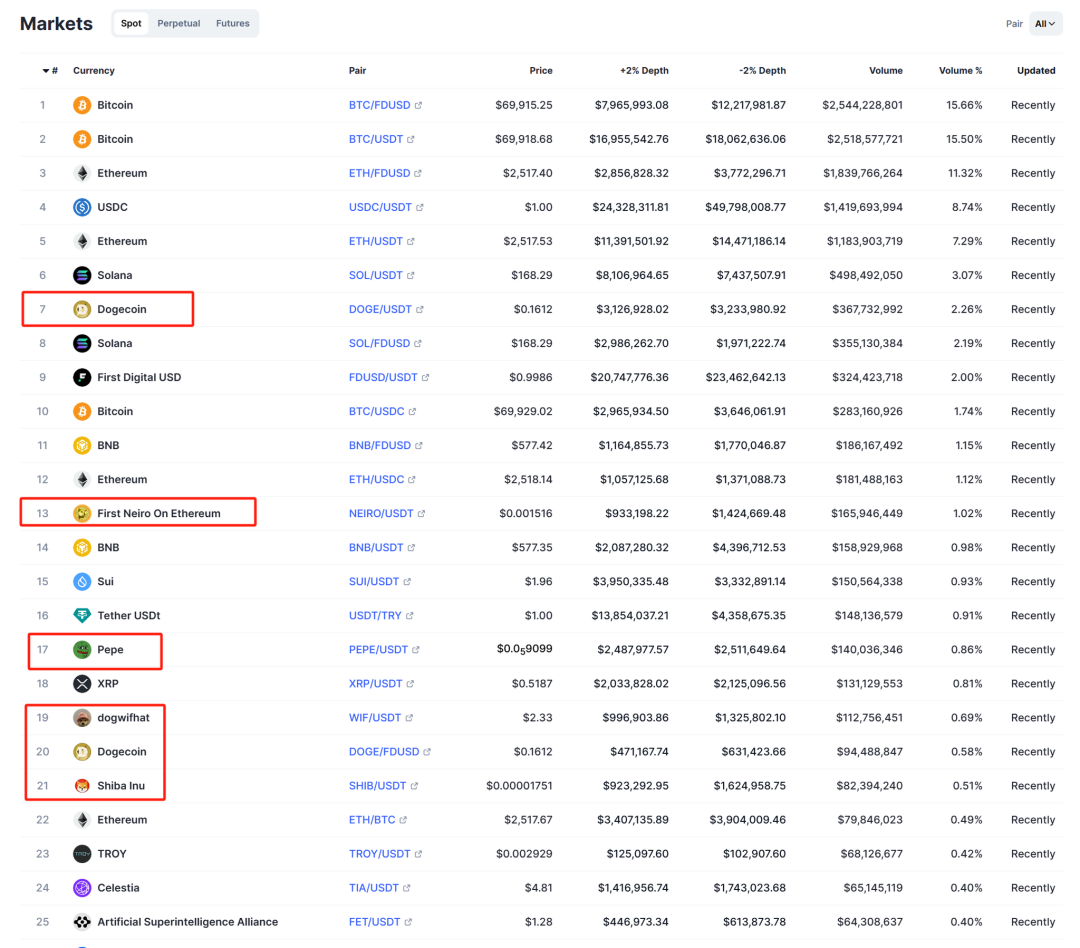This screenshot has width=1080, height=948.
Task: Click the dogwifhat coin icon
Action: 80,717
